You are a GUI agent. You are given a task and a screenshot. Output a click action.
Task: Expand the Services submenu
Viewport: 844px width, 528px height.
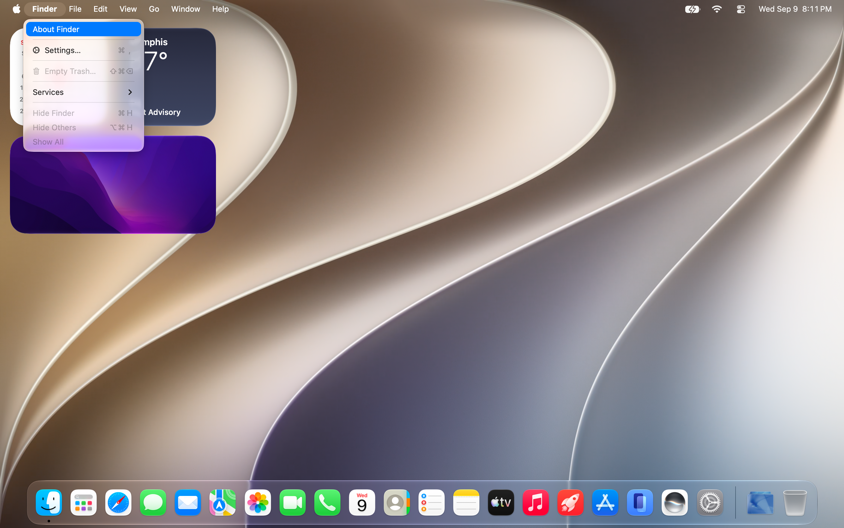83,92
